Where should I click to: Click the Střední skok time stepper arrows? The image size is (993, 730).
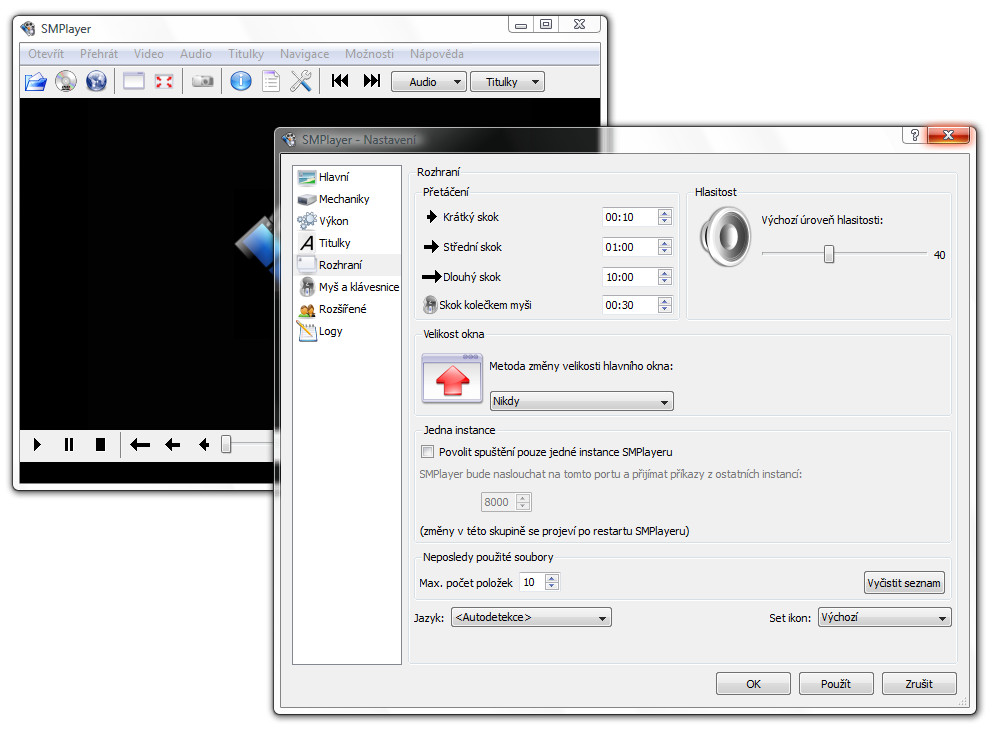664,247
